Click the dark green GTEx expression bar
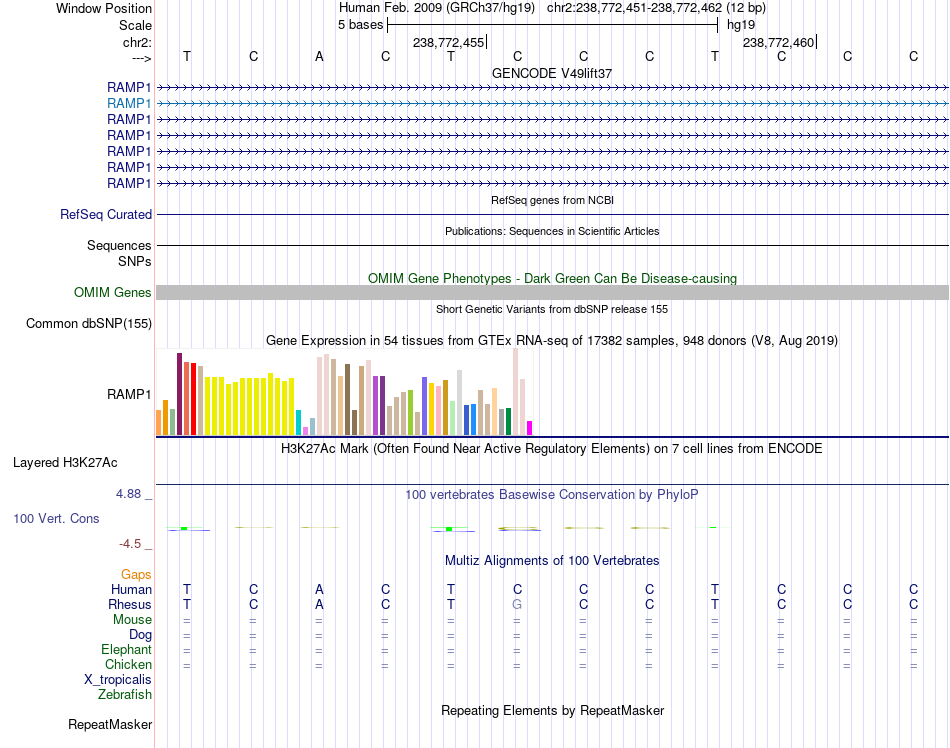This screenshot has height=748, width=950. (508, 422)
